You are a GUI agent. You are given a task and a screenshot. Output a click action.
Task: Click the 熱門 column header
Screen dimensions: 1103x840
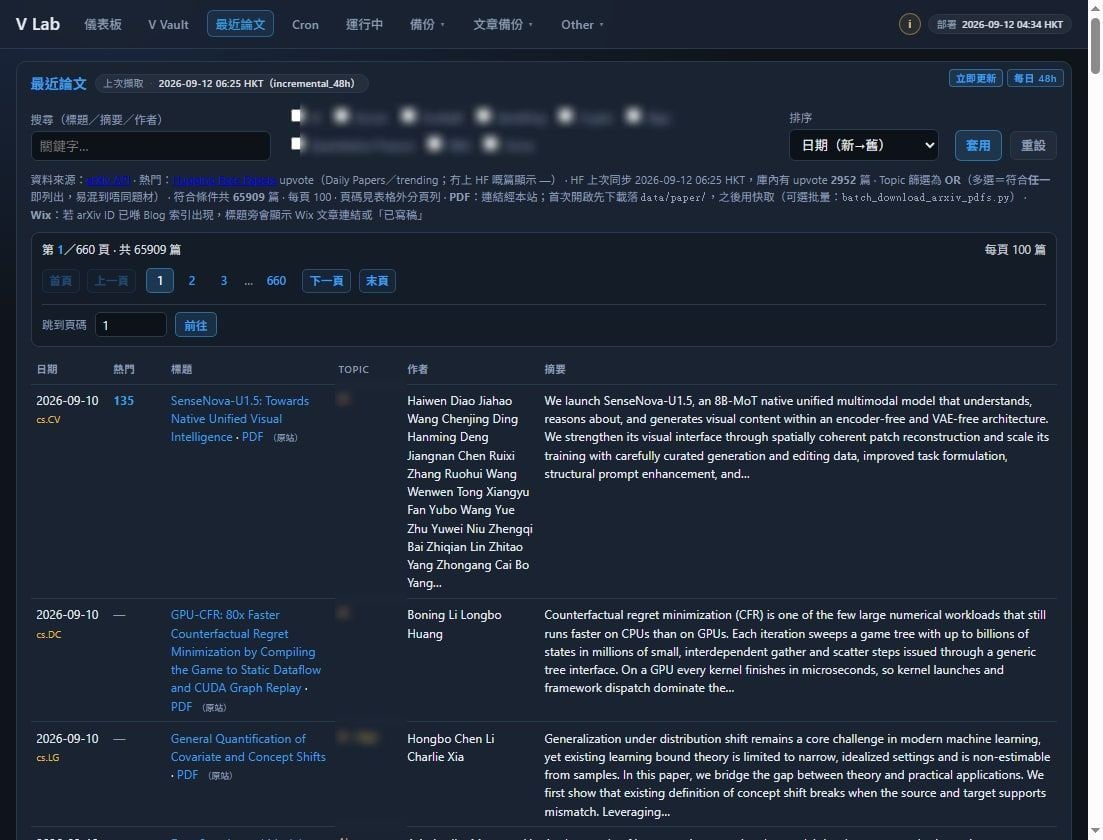124,369
